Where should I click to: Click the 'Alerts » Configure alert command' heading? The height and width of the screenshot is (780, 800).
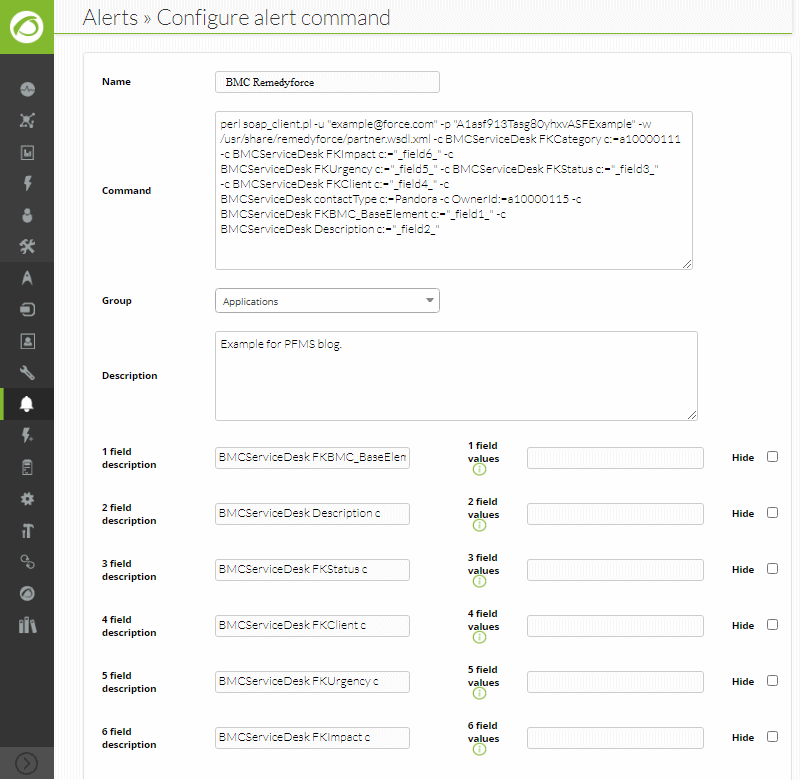click(236, 17)
